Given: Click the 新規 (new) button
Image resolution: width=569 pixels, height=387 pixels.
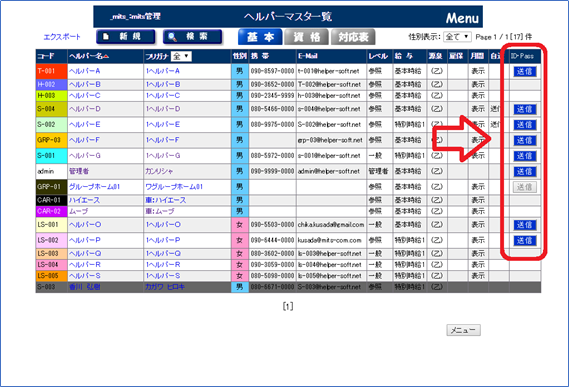Looking at the screenshot, I should pos(126,37).
